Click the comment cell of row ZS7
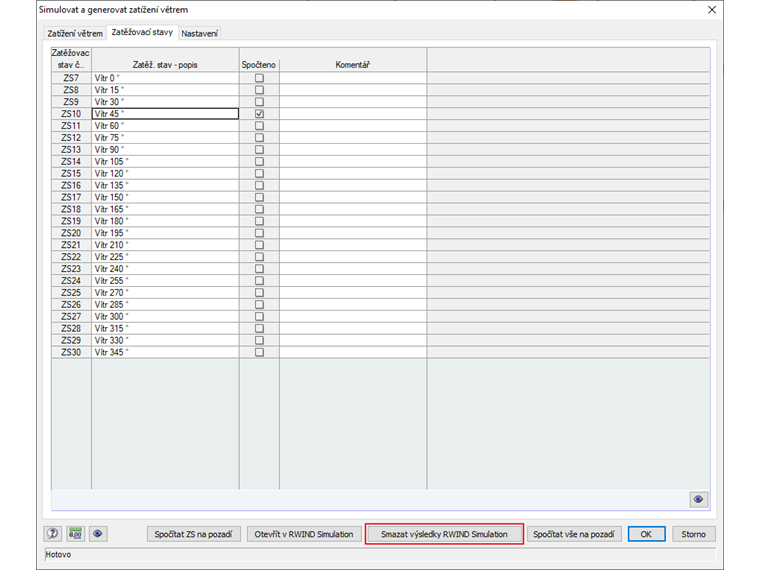This screenshot has width=760, height=570. tap(353, 78)
